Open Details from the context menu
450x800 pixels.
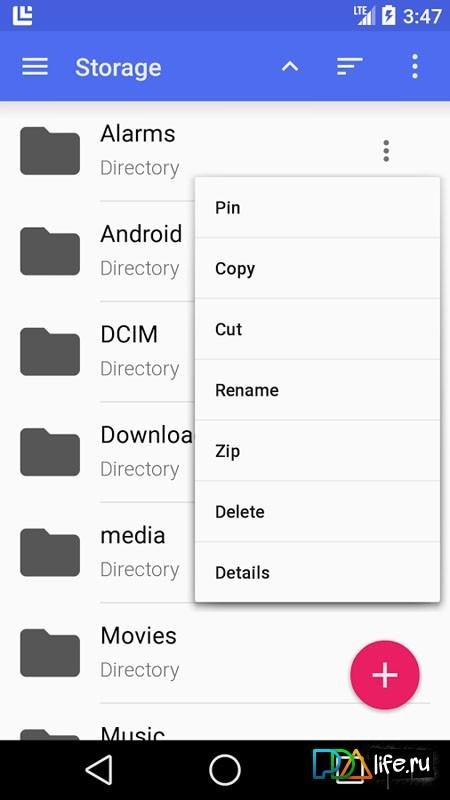tap(317, 572)
